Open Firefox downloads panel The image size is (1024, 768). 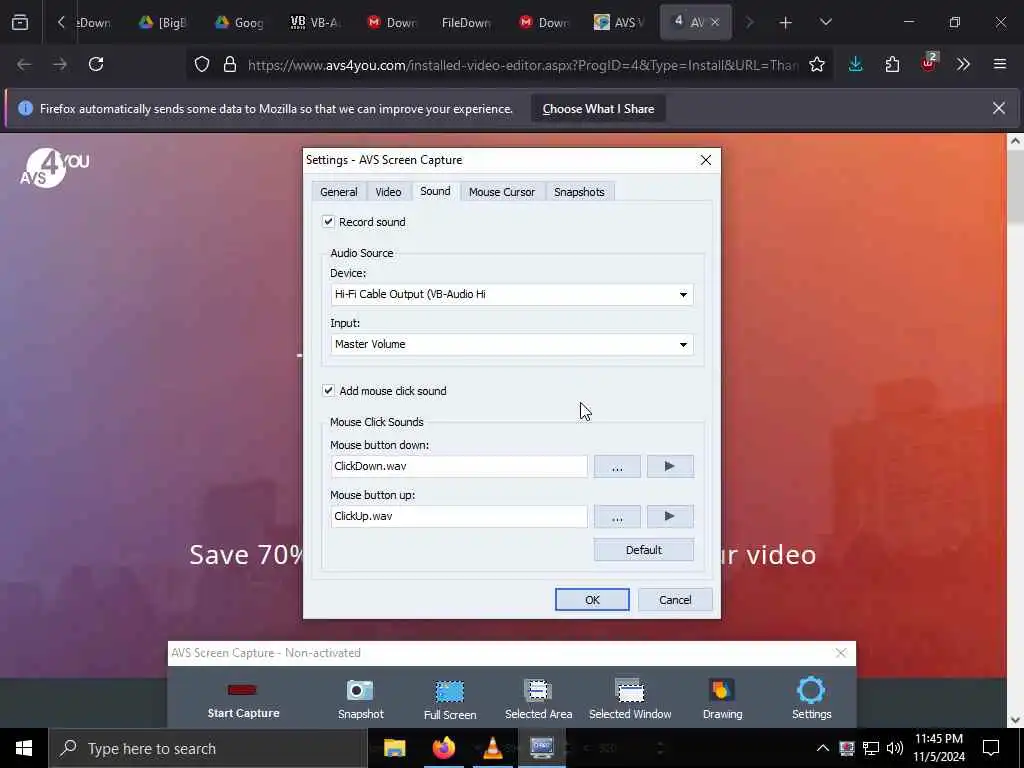(x=856, y=64)
